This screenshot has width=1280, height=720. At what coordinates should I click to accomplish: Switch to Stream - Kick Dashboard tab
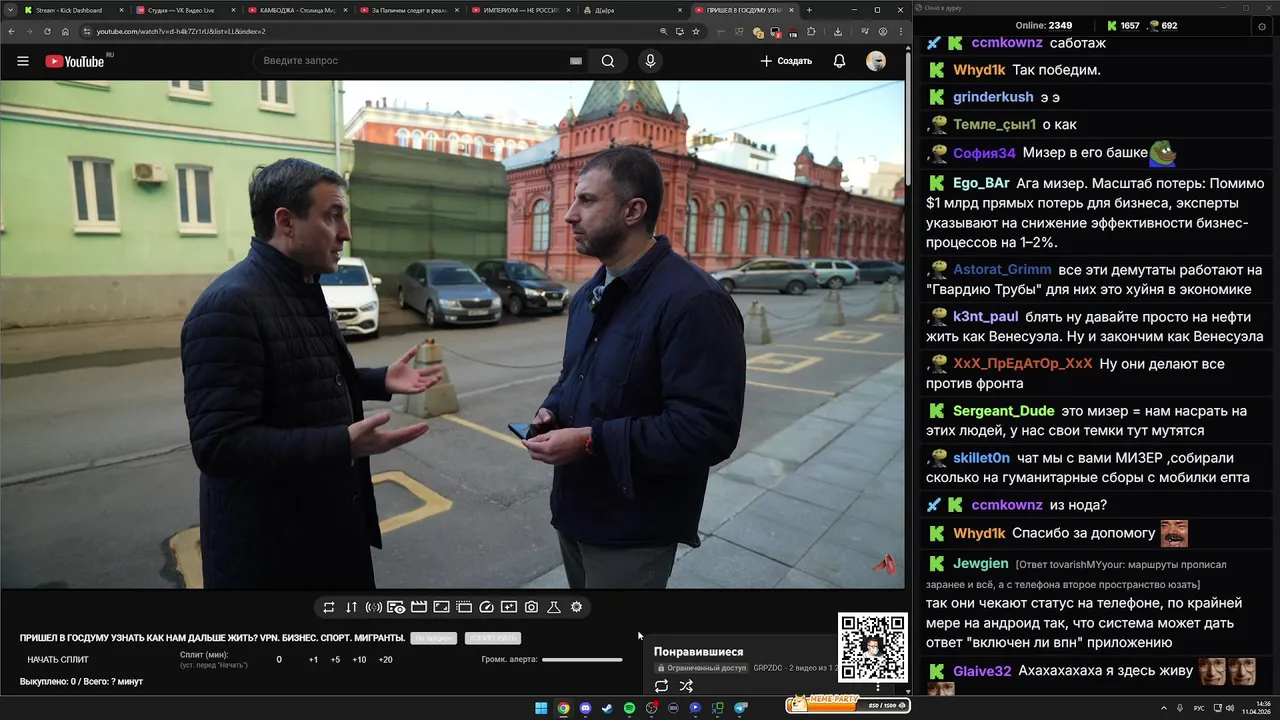74,10
